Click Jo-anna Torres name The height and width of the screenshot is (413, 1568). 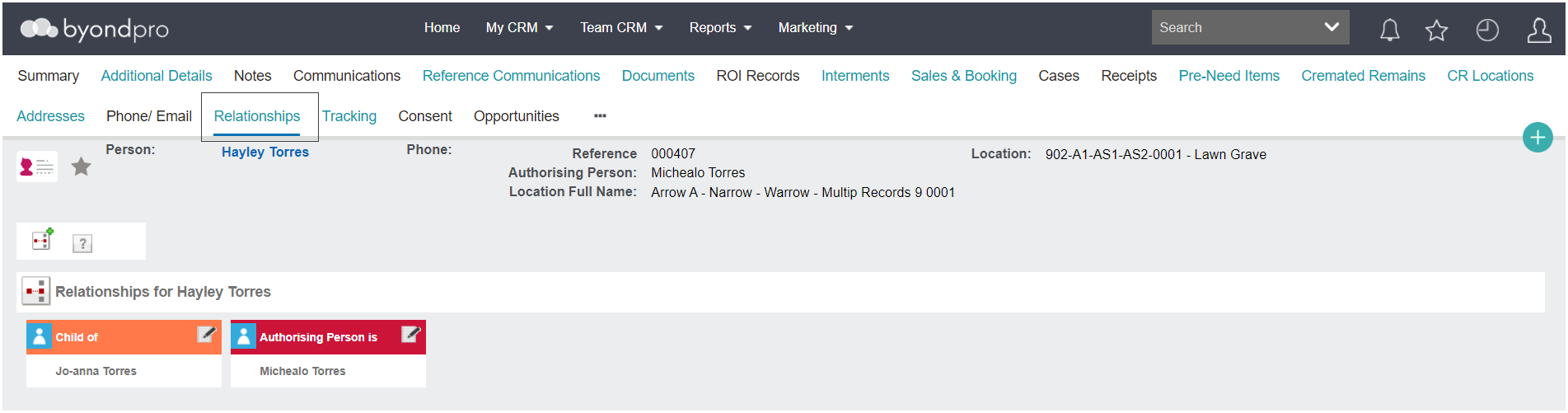click(x=96, y=371)
